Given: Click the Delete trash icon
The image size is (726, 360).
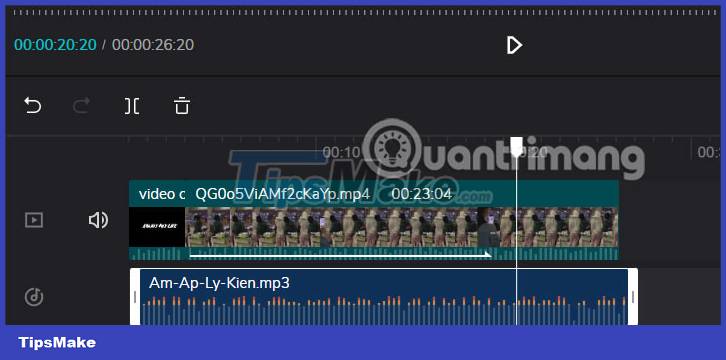Looking at the screenshot, I should (182, 106).
